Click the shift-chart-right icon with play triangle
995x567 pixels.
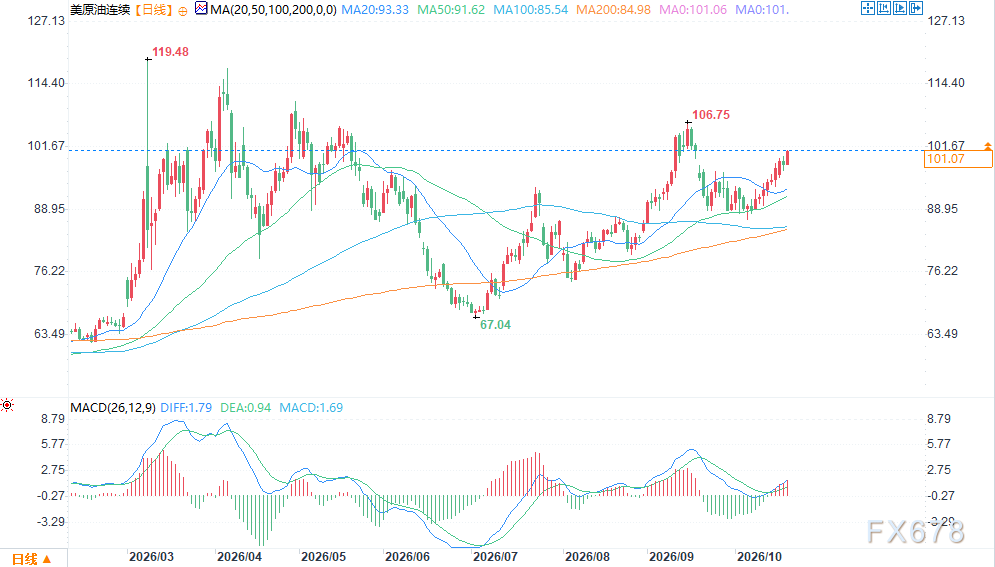900,8
